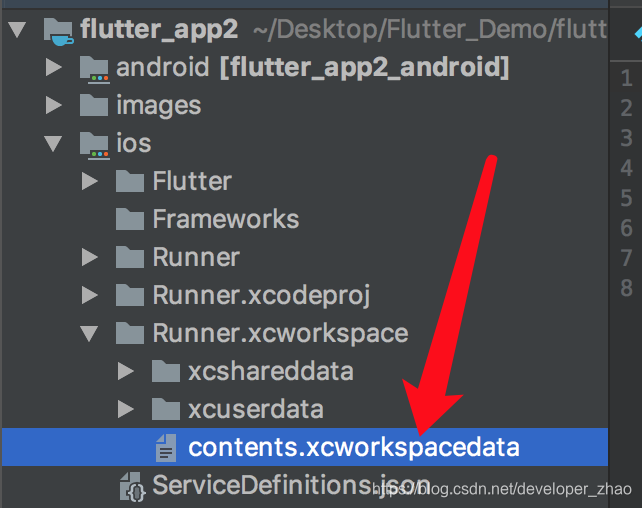
Task: Expand the android module folder
Action: [x=54, y=67]
